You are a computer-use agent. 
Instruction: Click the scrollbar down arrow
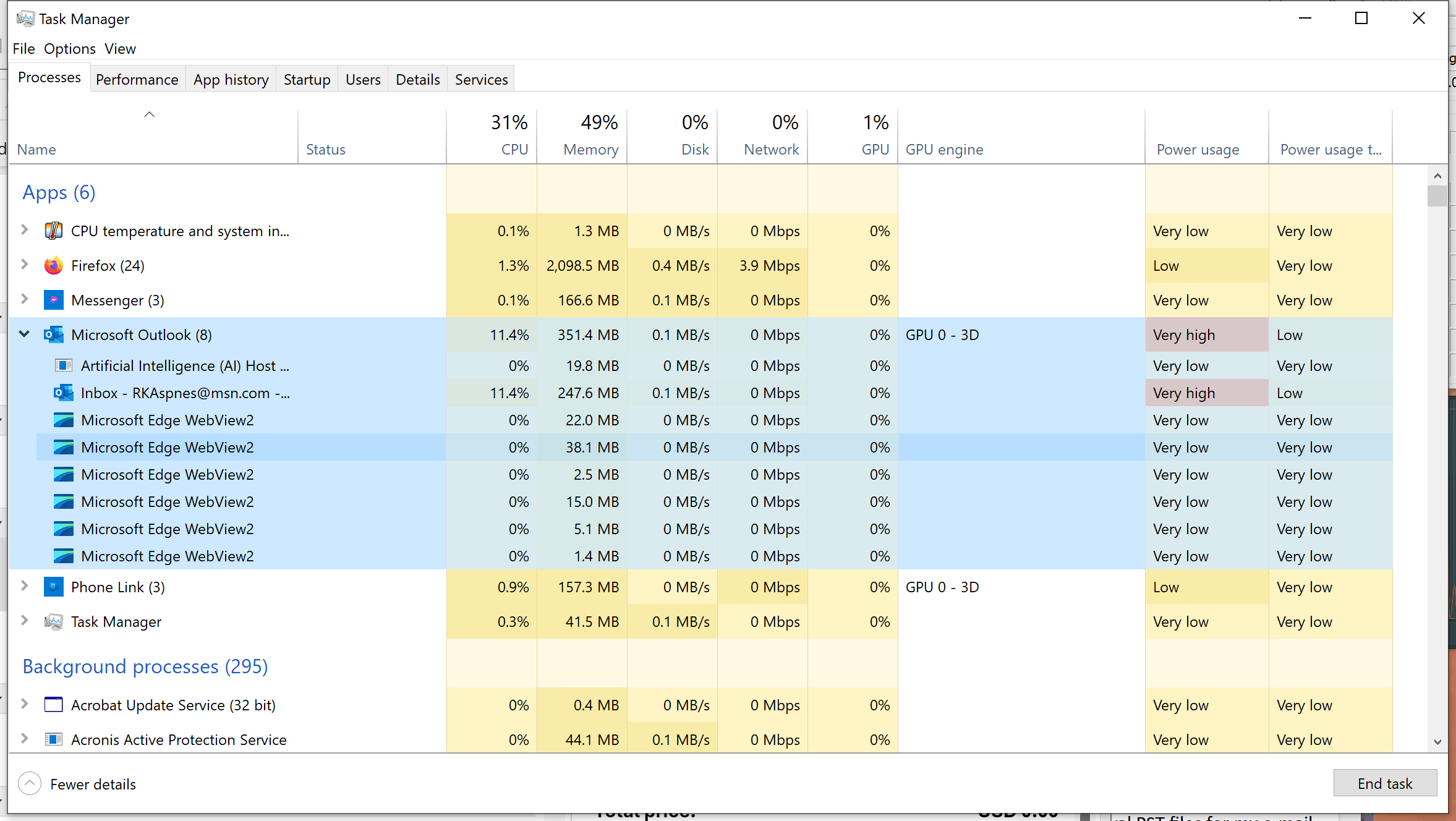click(x=1437, y=742)
